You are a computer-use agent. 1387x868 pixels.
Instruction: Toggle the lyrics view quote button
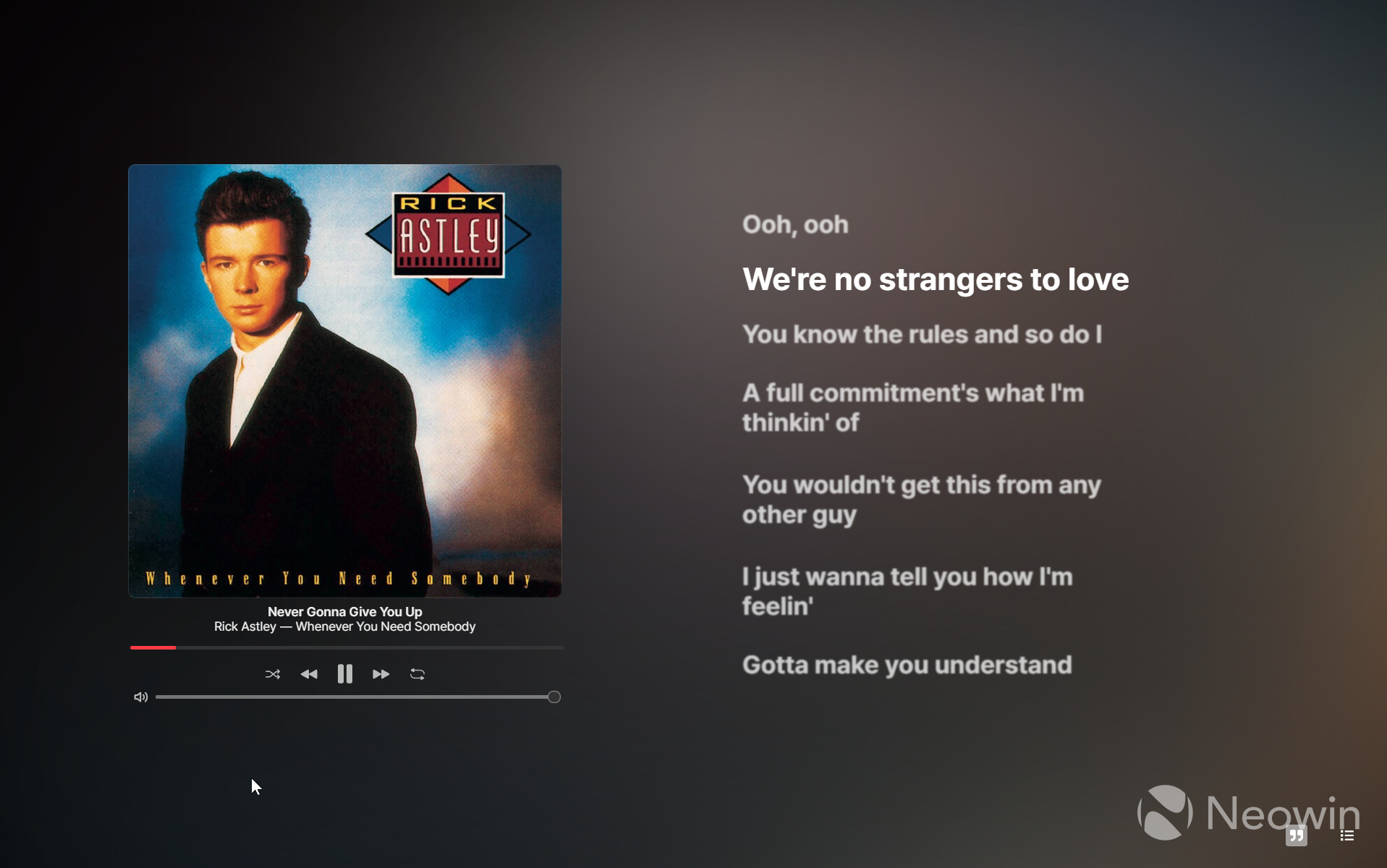point(1296,835)
